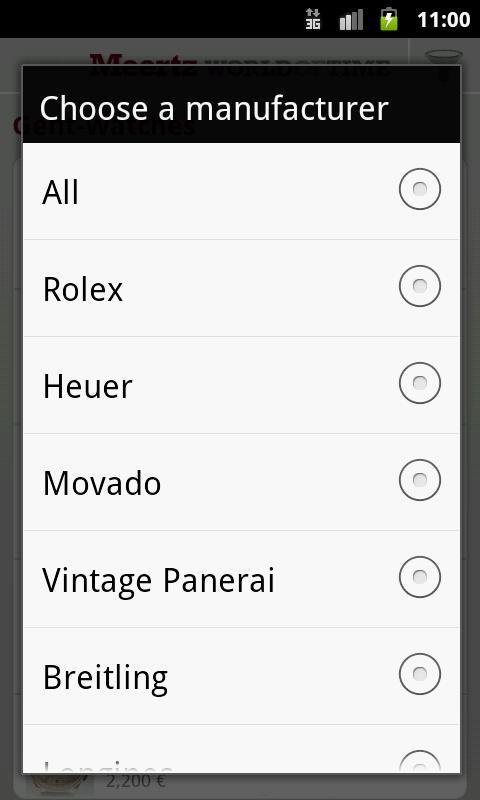Choose Rolex from the manufacturer list
This screenshot has width=480, height=800.
pyautogui.click(x=241, y=288)
